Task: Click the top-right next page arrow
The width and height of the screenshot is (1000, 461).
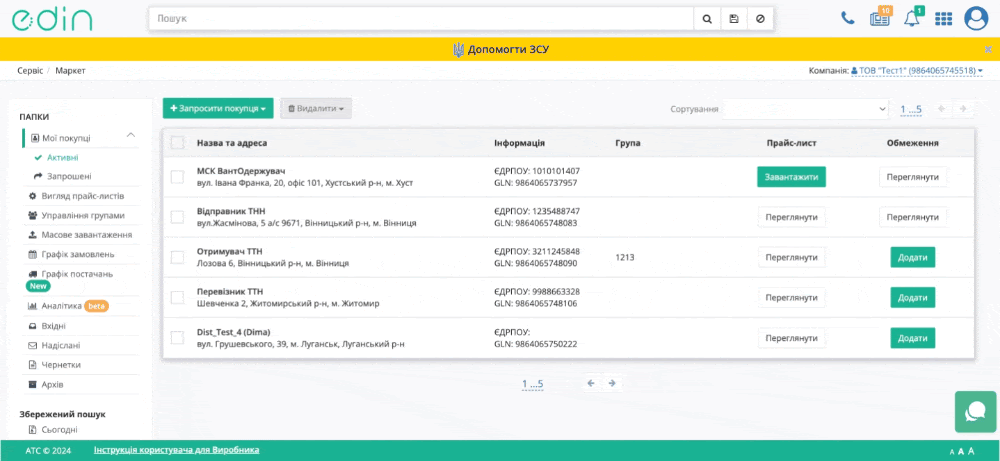Action: (963, 109)
